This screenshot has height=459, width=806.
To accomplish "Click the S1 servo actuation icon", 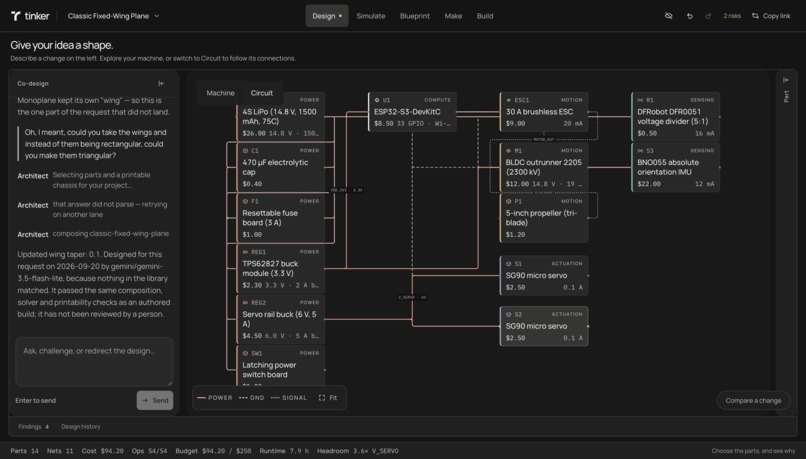I will coord(509,264).
